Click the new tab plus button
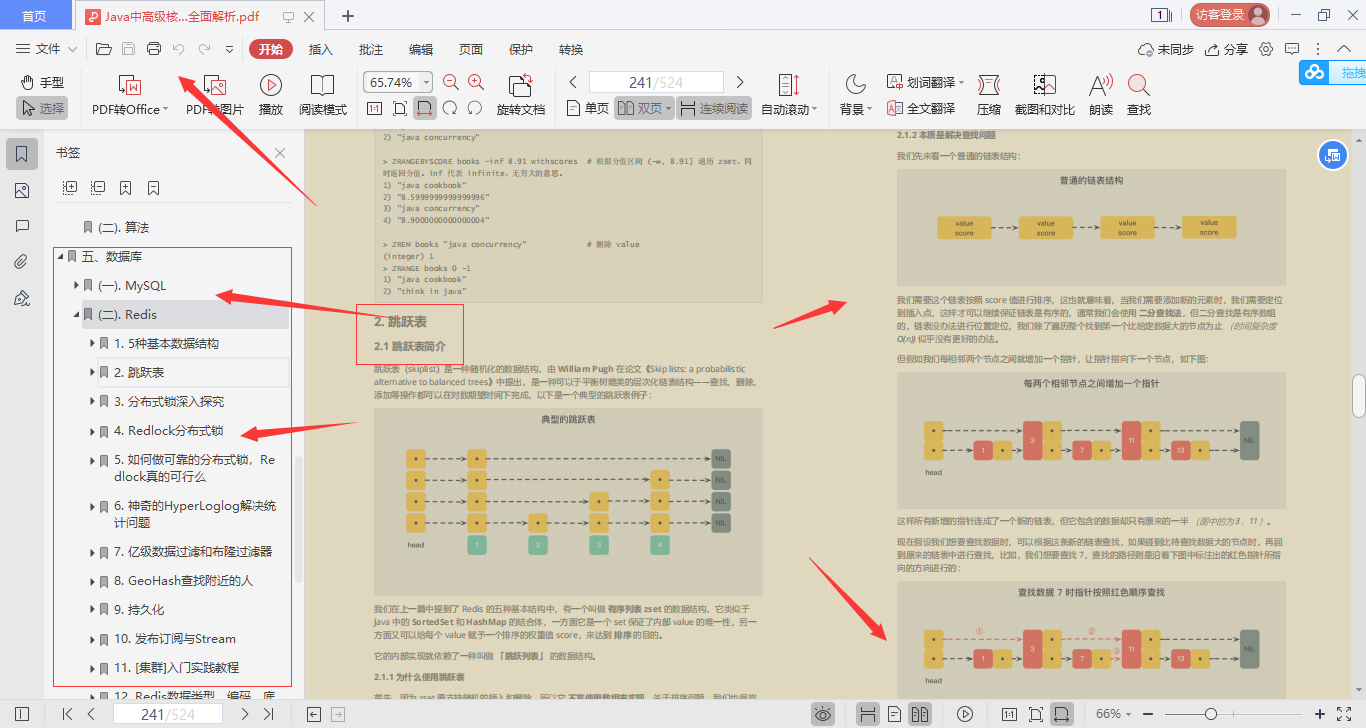Screen dimensions: 1366x728 click(348, 15)
